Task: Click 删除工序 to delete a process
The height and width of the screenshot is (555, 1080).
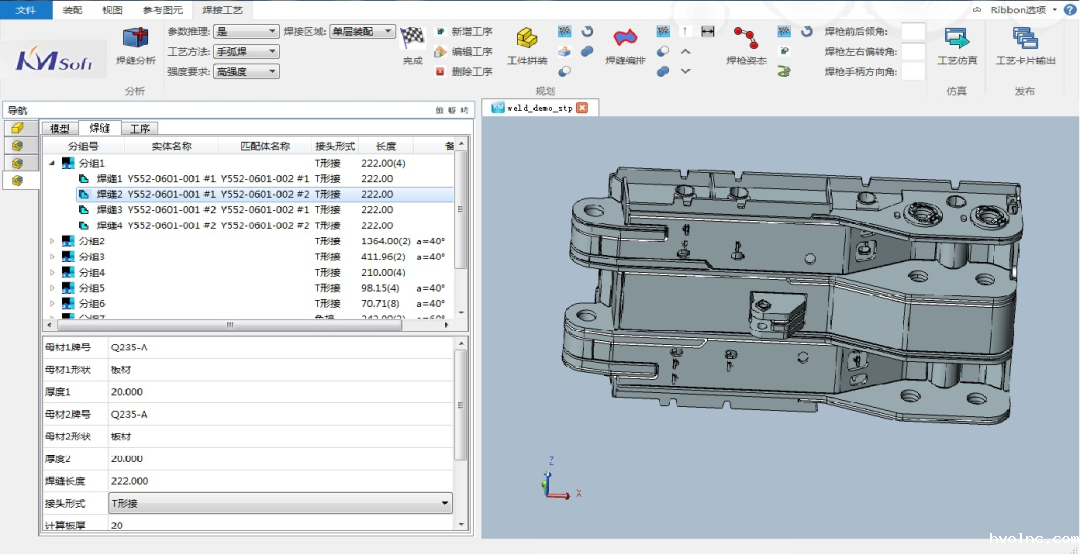Action: point(470,72)
